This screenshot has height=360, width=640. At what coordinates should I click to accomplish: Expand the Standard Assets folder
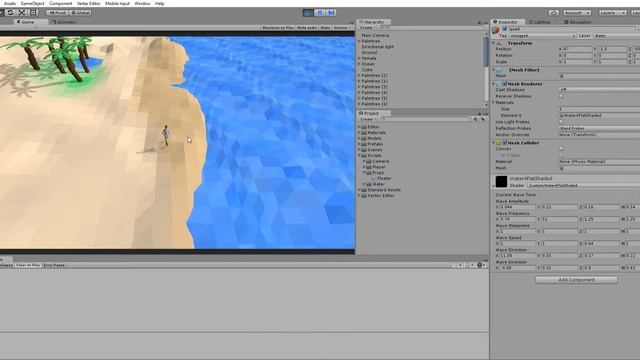pyautogui.click(x=359, y=190)
